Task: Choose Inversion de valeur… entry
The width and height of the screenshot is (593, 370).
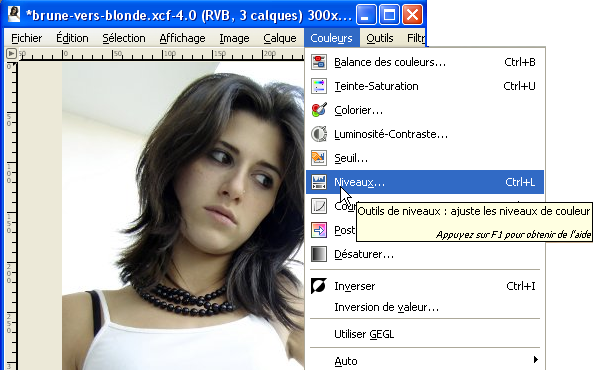Action: coord(425,307)
